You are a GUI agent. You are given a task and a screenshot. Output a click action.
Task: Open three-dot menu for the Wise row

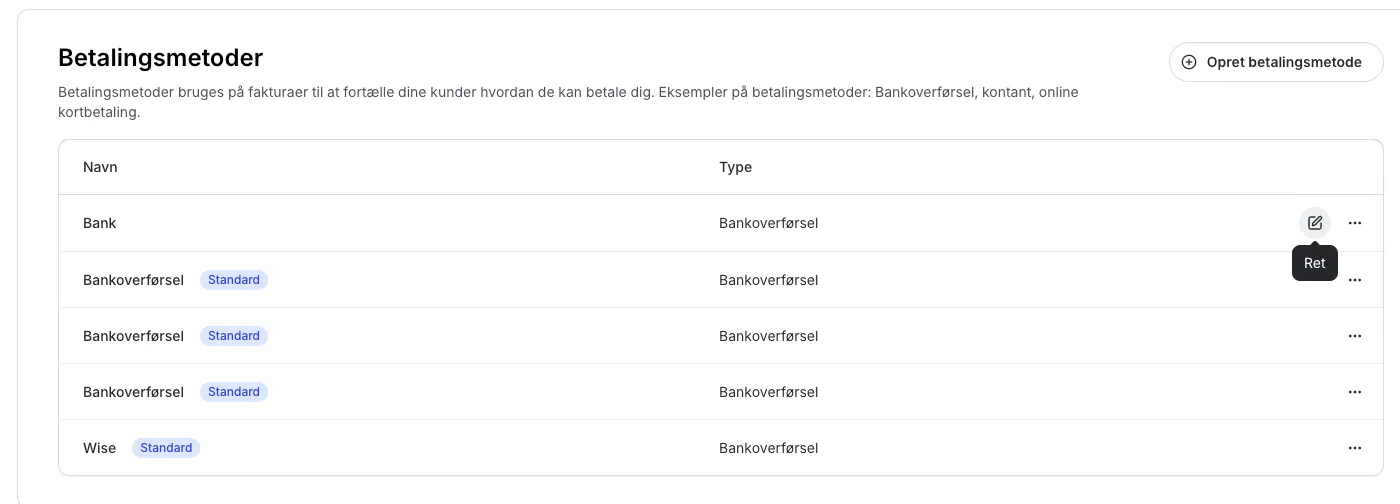point(1355,448)
